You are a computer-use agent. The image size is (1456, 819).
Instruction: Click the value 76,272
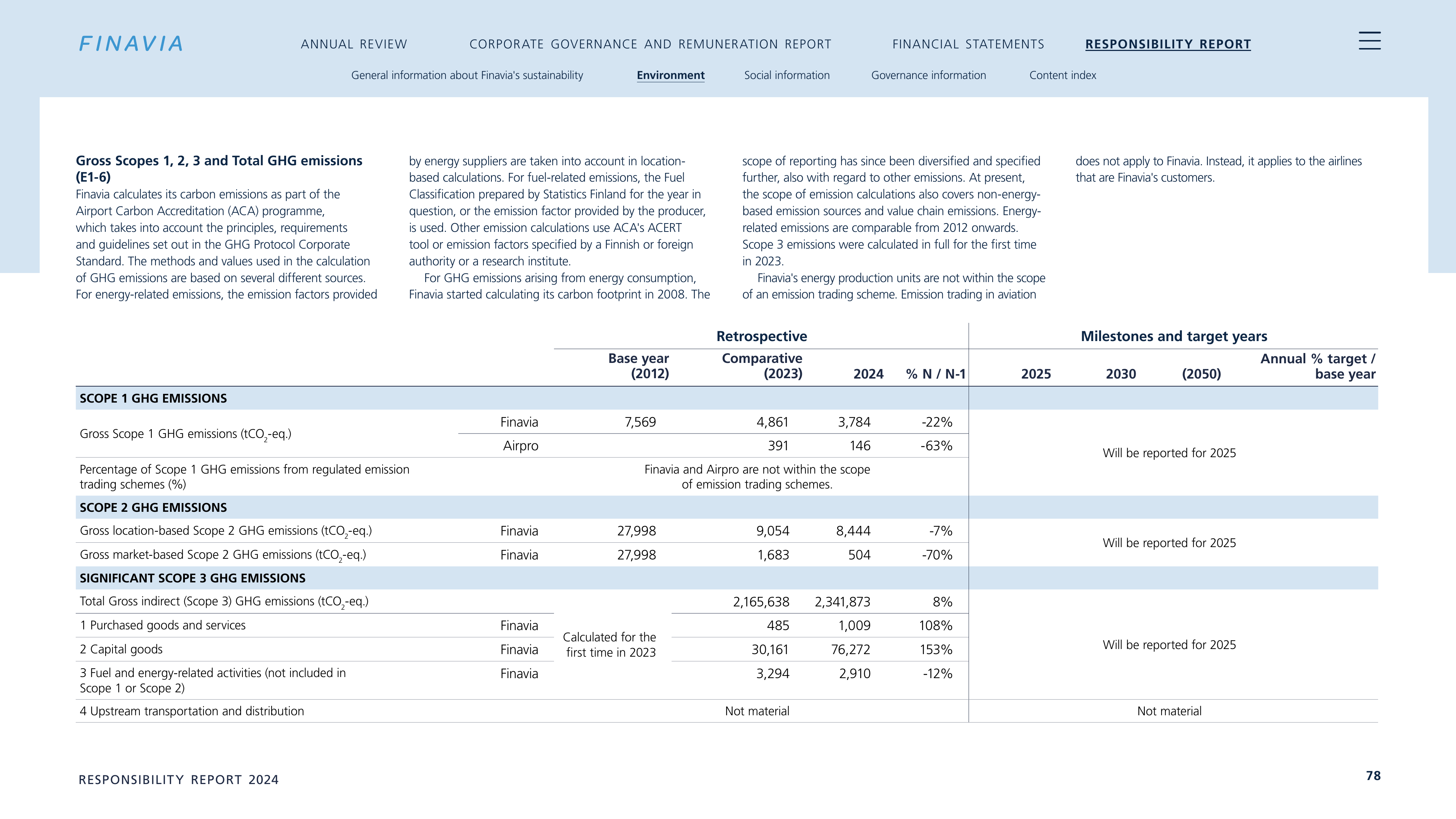851,649
